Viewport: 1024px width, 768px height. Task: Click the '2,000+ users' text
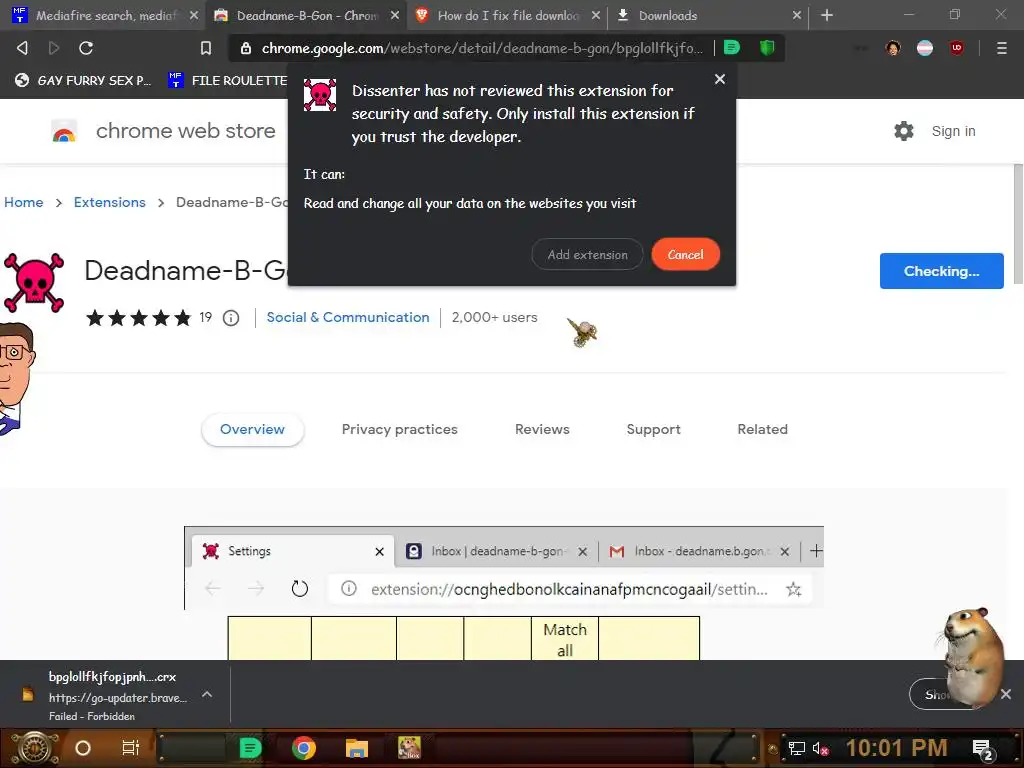point(494,317)
